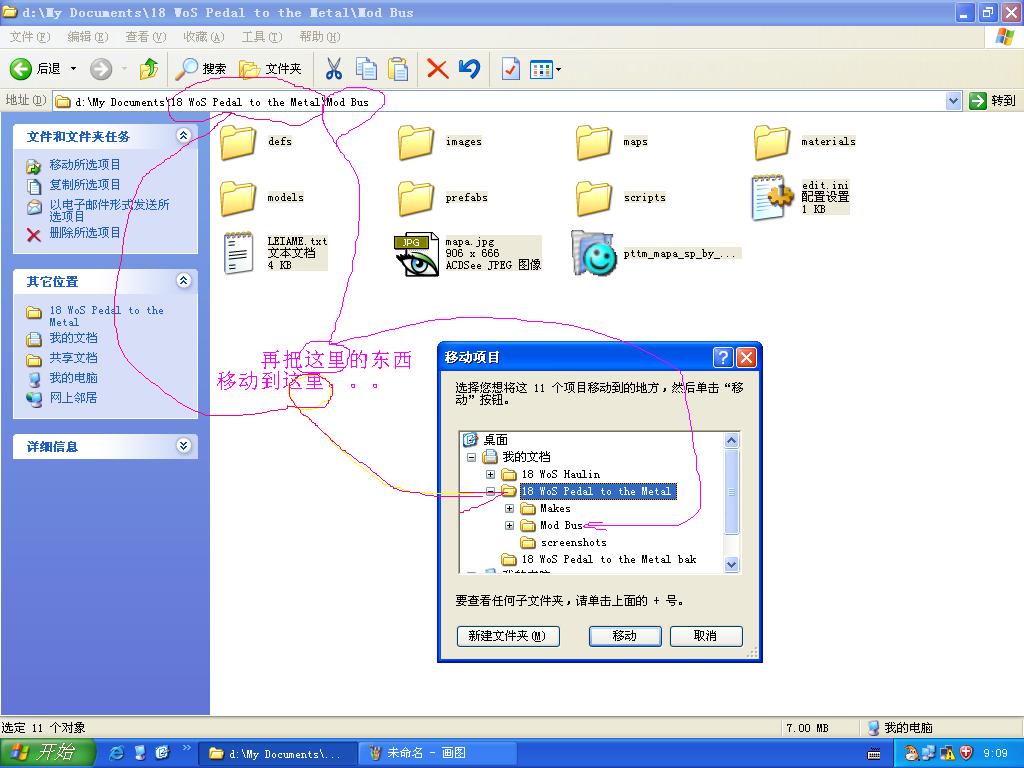The height and width of the screenshot is (768, 1024).
Task: Select the materials folder icon
Action: pyautogui.click(x=772, y=143)
